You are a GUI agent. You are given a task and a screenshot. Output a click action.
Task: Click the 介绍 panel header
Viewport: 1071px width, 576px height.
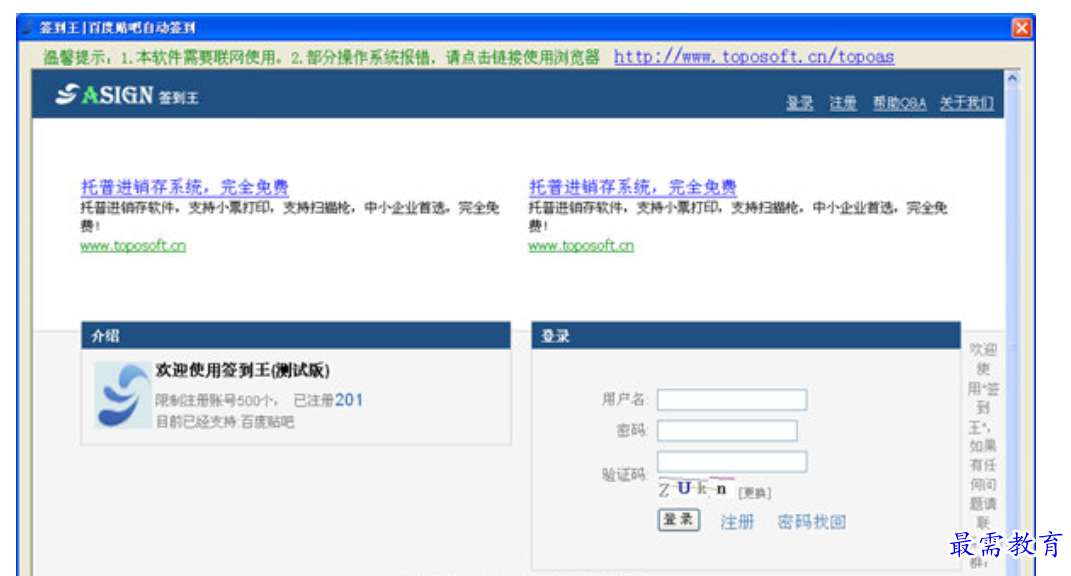[296, 335]
